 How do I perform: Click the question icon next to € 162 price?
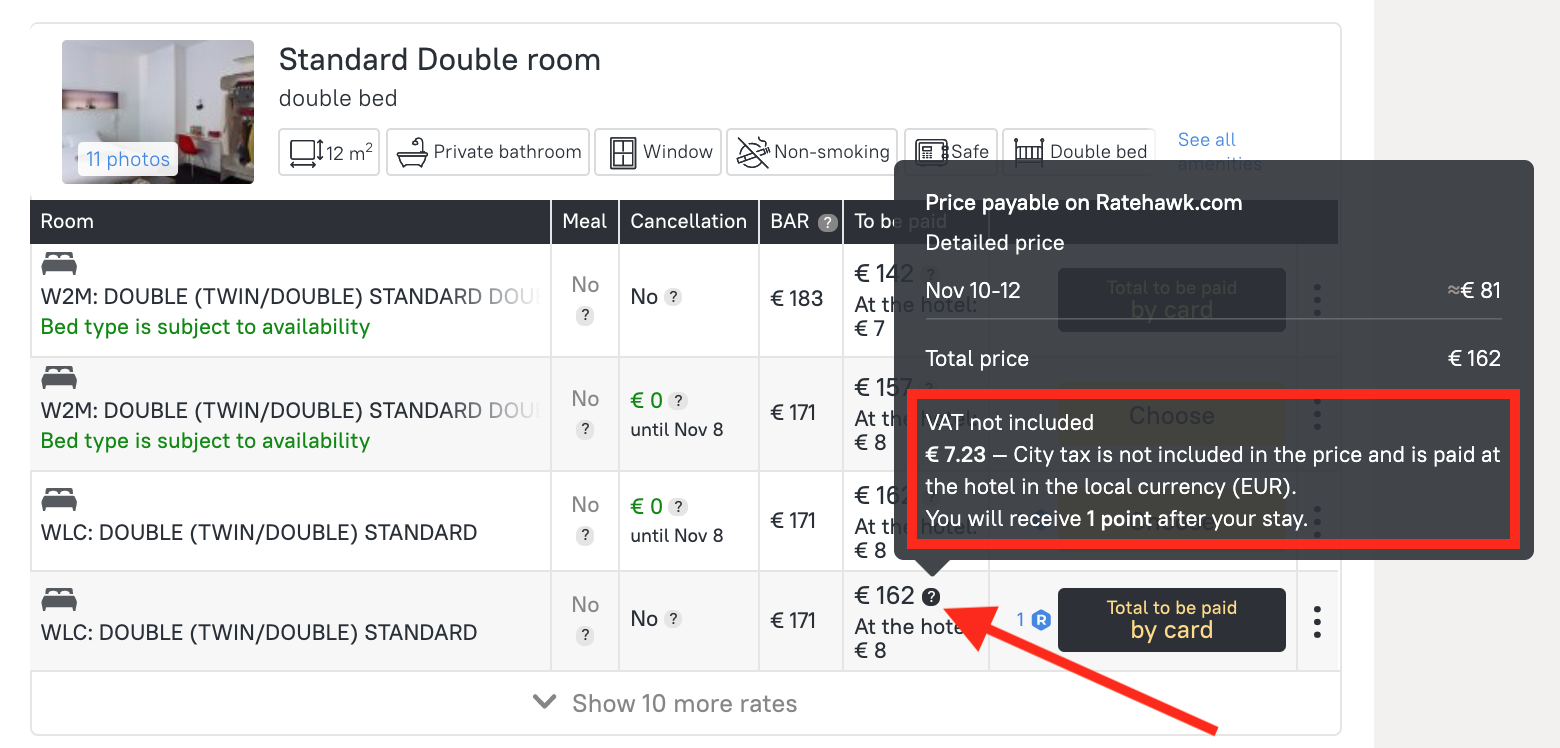pyautogui.click(x=931, y=597)
